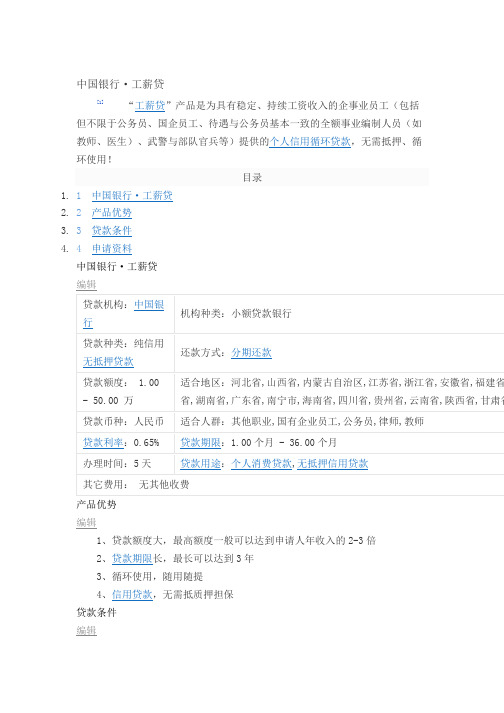The height and width of the screenshot is (713, 504).
Task: Open the 分期还款 repayment method link
Action: [x=252, y=352]
